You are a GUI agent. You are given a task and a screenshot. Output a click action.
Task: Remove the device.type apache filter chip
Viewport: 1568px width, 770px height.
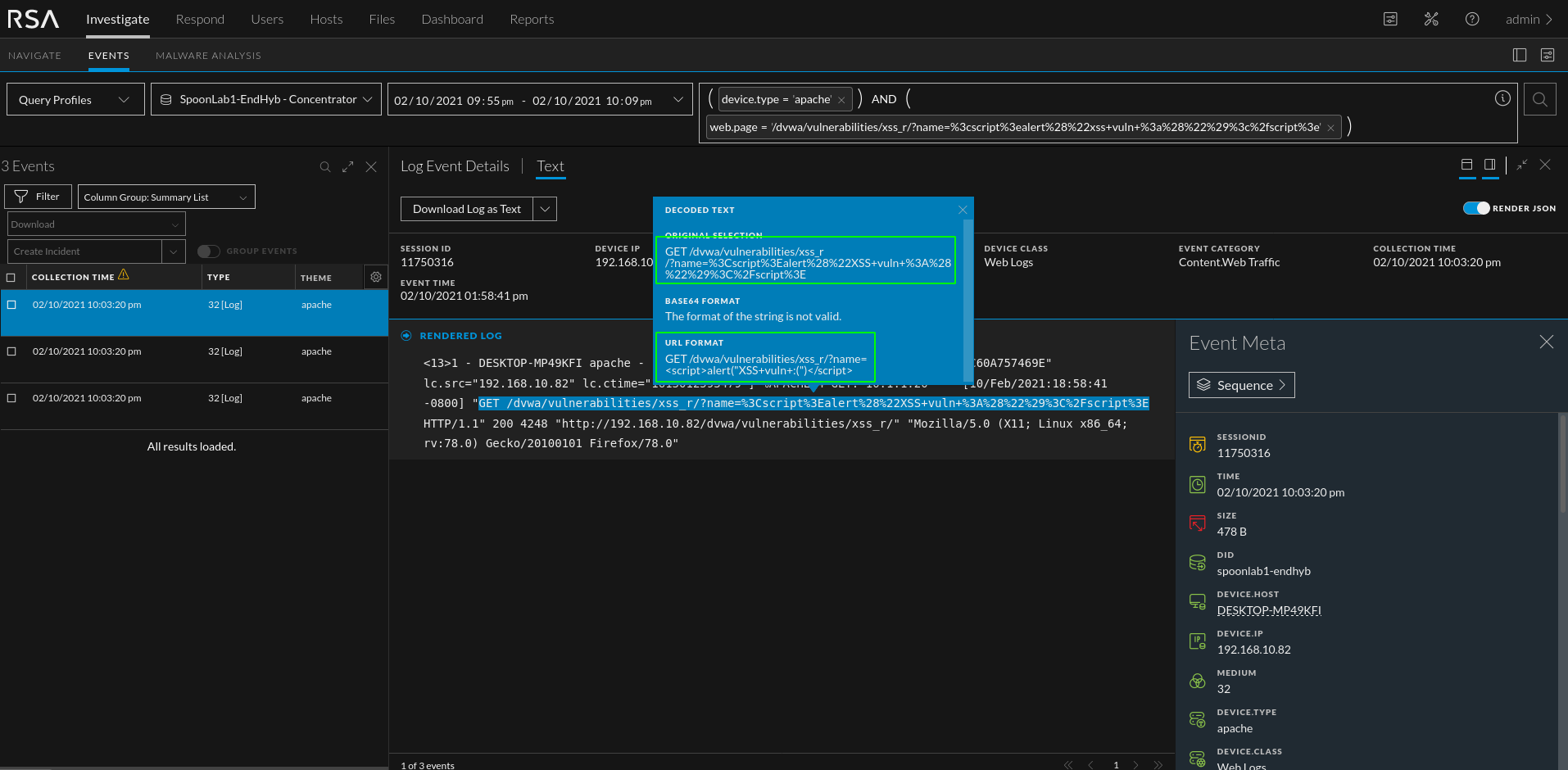click(841, 98)
